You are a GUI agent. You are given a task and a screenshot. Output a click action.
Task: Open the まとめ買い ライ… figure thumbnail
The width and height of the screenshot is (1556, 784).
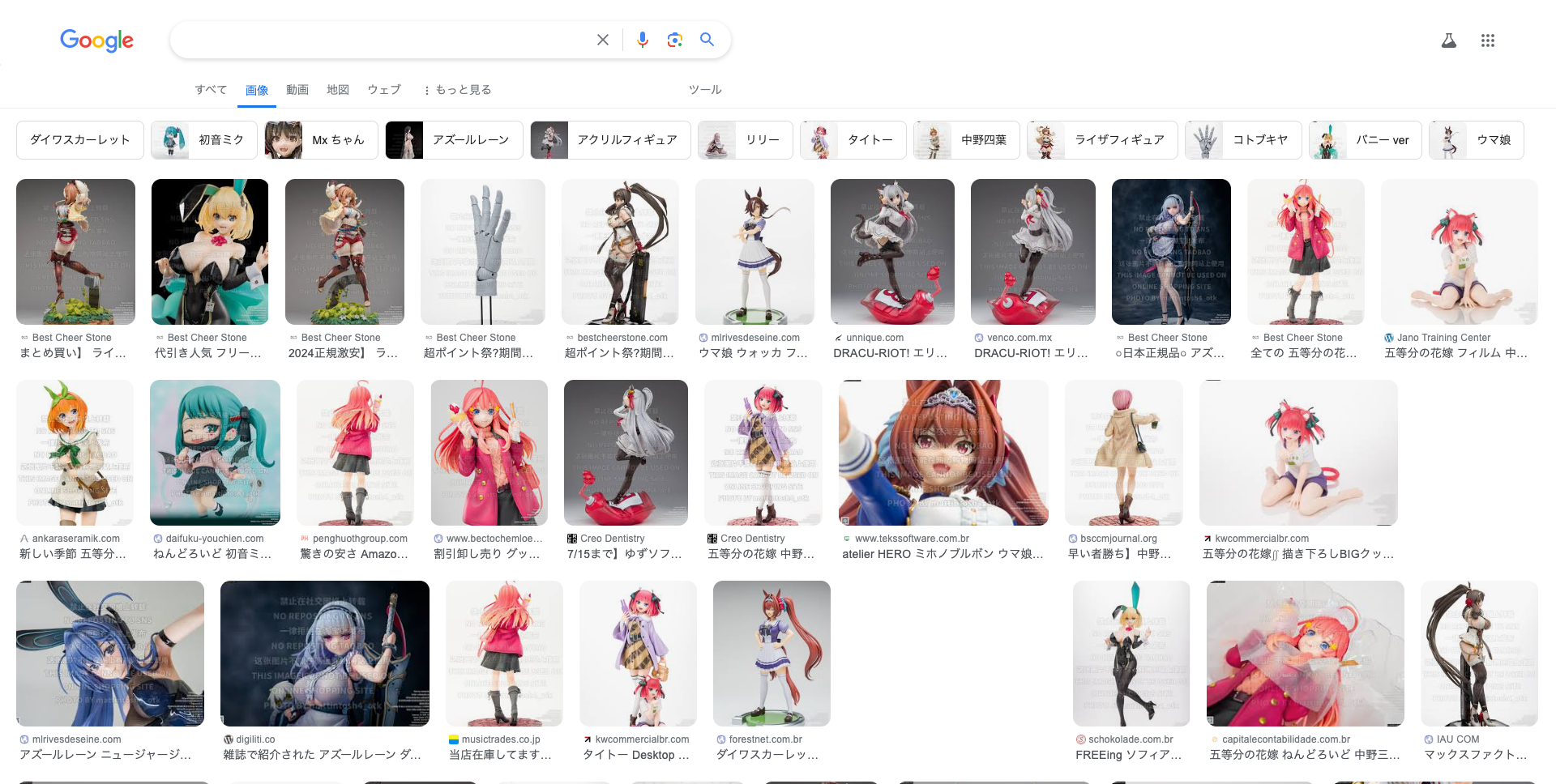coord(75,252)
